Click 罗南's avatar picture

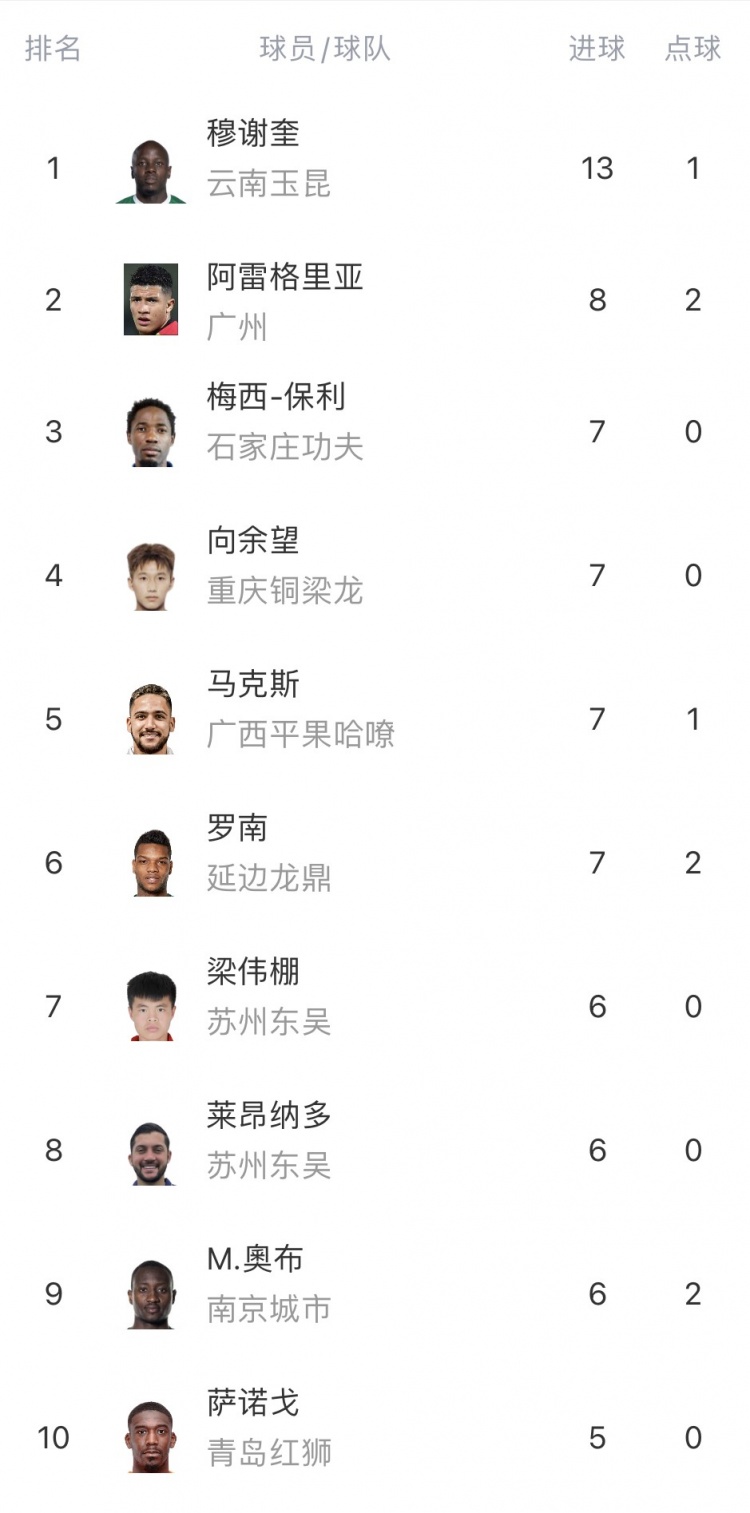pyautogui.click(x=151, y=863)
